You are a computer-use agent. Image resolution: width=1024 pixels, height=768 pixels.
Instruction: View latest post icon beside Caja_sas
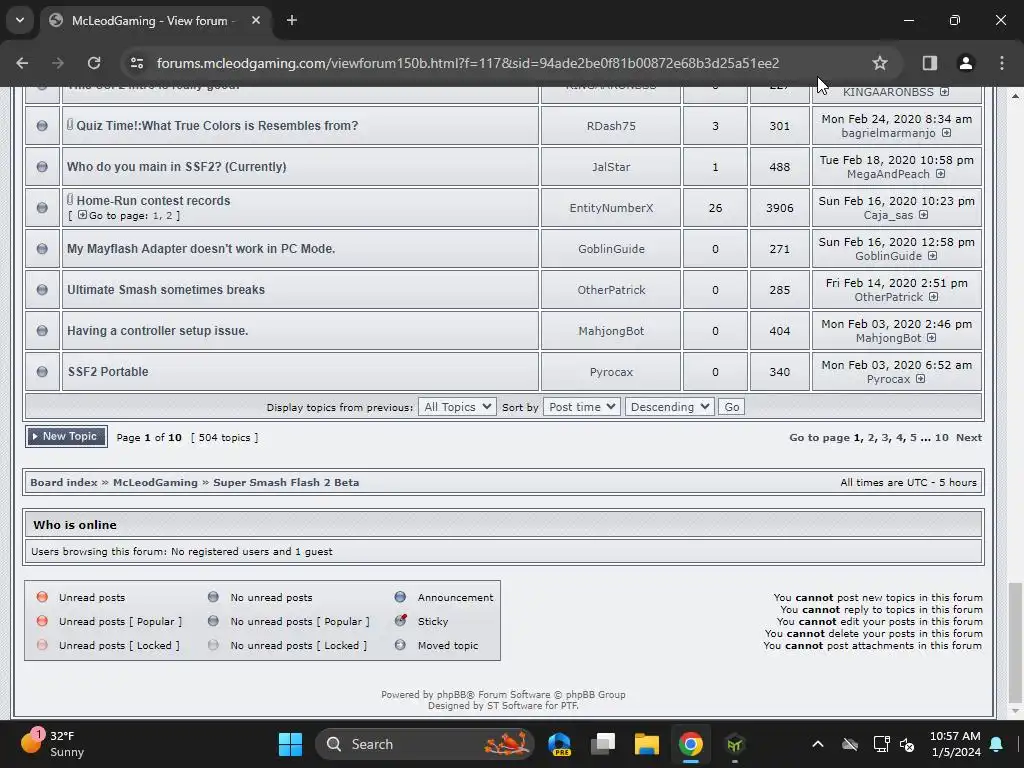pyautogui.click(x=923, y=215)
